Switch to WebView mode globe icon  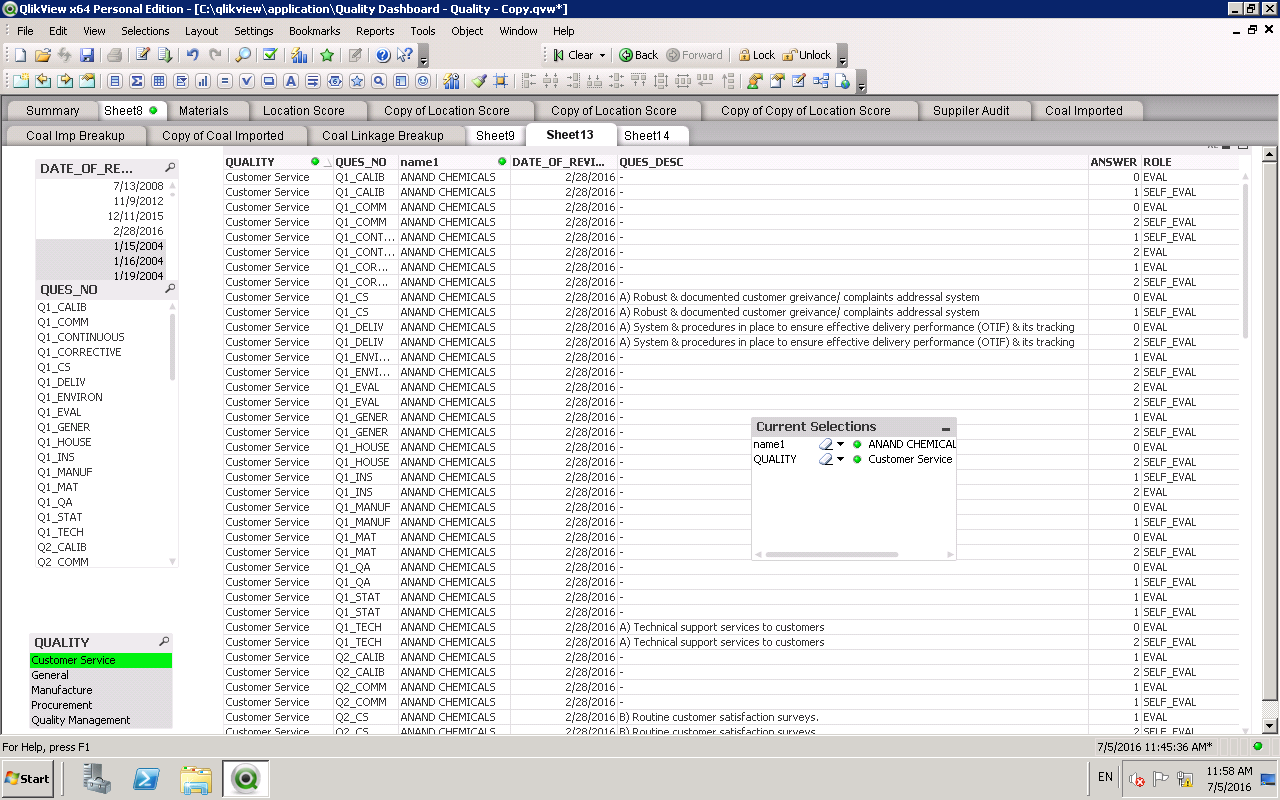tap(841, 81)
